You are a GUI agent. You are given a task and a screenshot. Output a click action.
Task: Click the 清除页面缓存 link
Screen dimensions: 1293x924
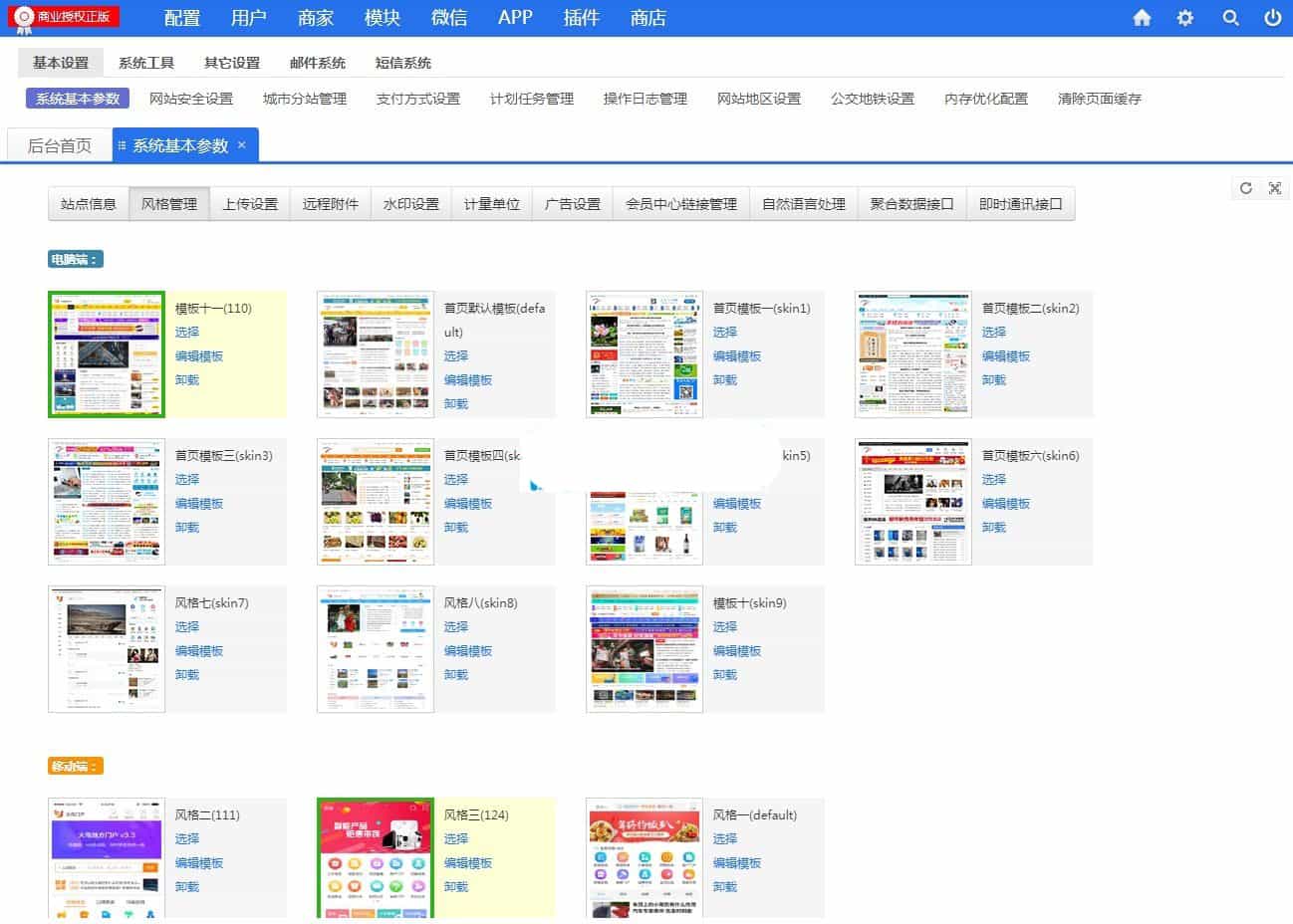[x=1098, y=99]
